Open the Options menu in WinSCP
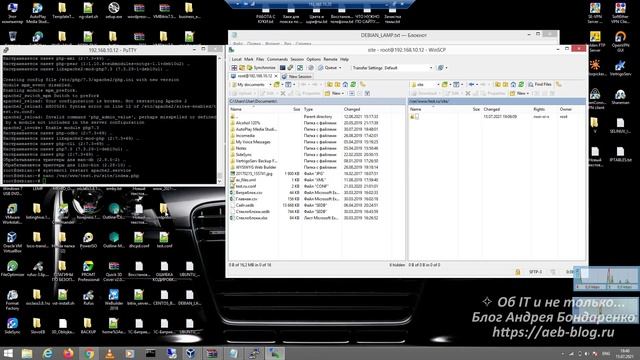The image size is (640, 360). 313,60
